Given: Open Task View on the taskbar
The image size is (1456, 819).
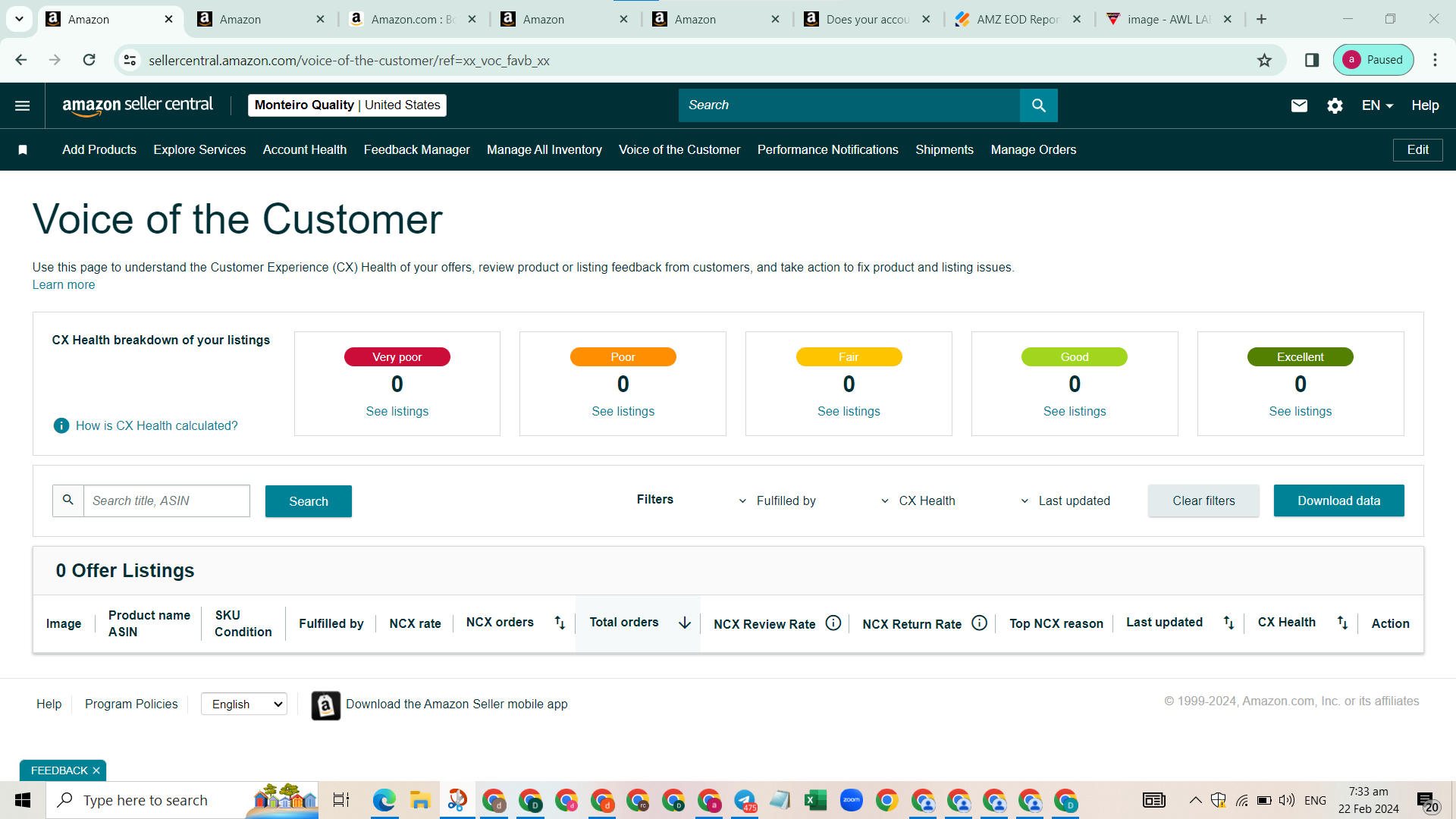Looking at the screenshot, I should tap(341, 800).
